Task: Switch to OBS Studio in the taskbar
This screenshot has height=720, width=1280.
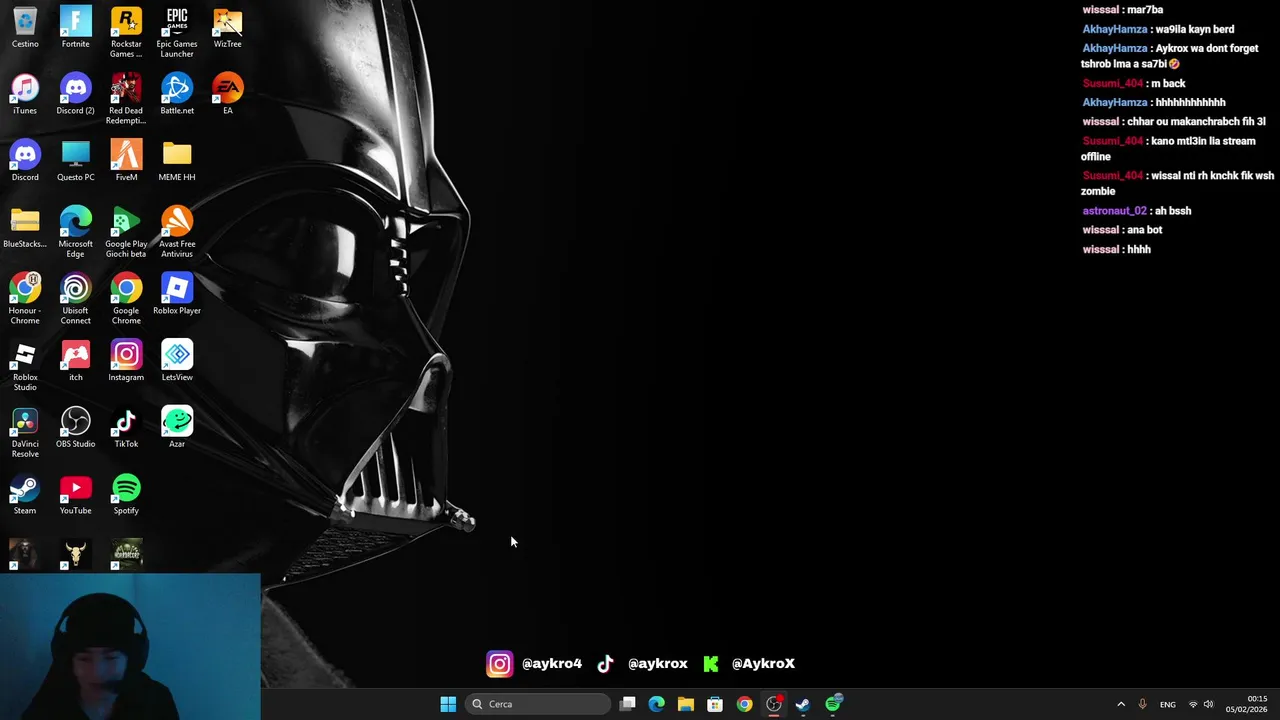Action: (774, 704)
